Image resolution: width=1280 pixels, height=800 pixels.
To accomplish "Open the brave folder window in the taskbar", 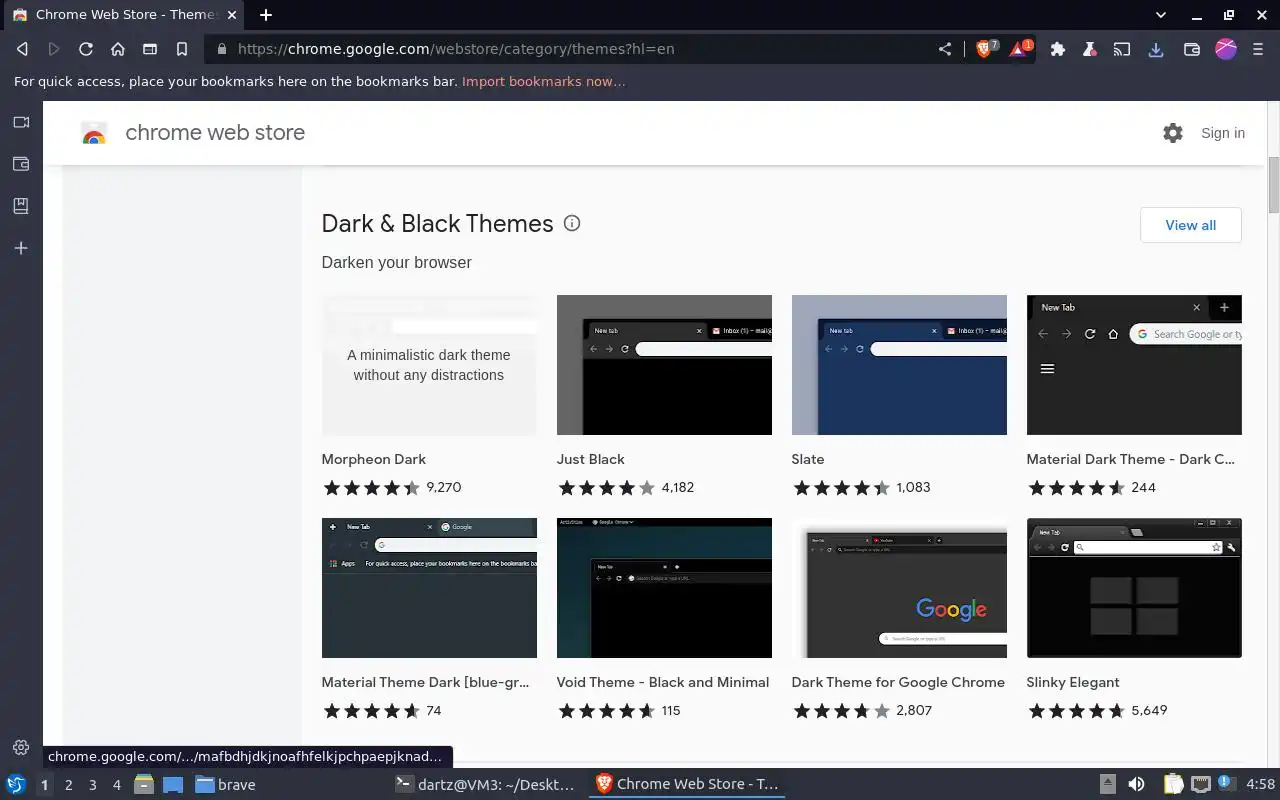I will (x=226, y=784).
